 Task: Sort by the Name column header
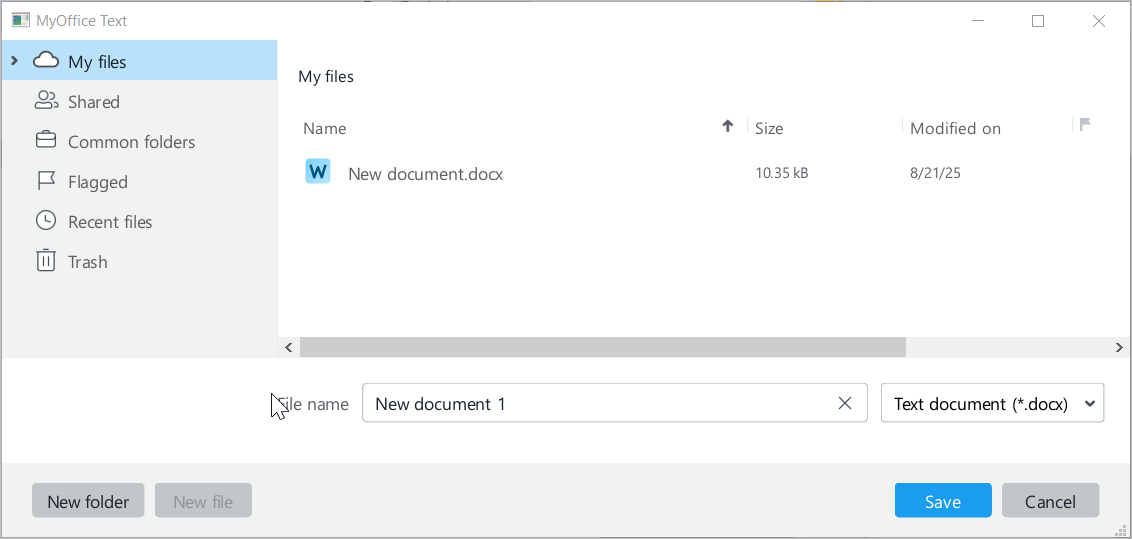point(325,128)
